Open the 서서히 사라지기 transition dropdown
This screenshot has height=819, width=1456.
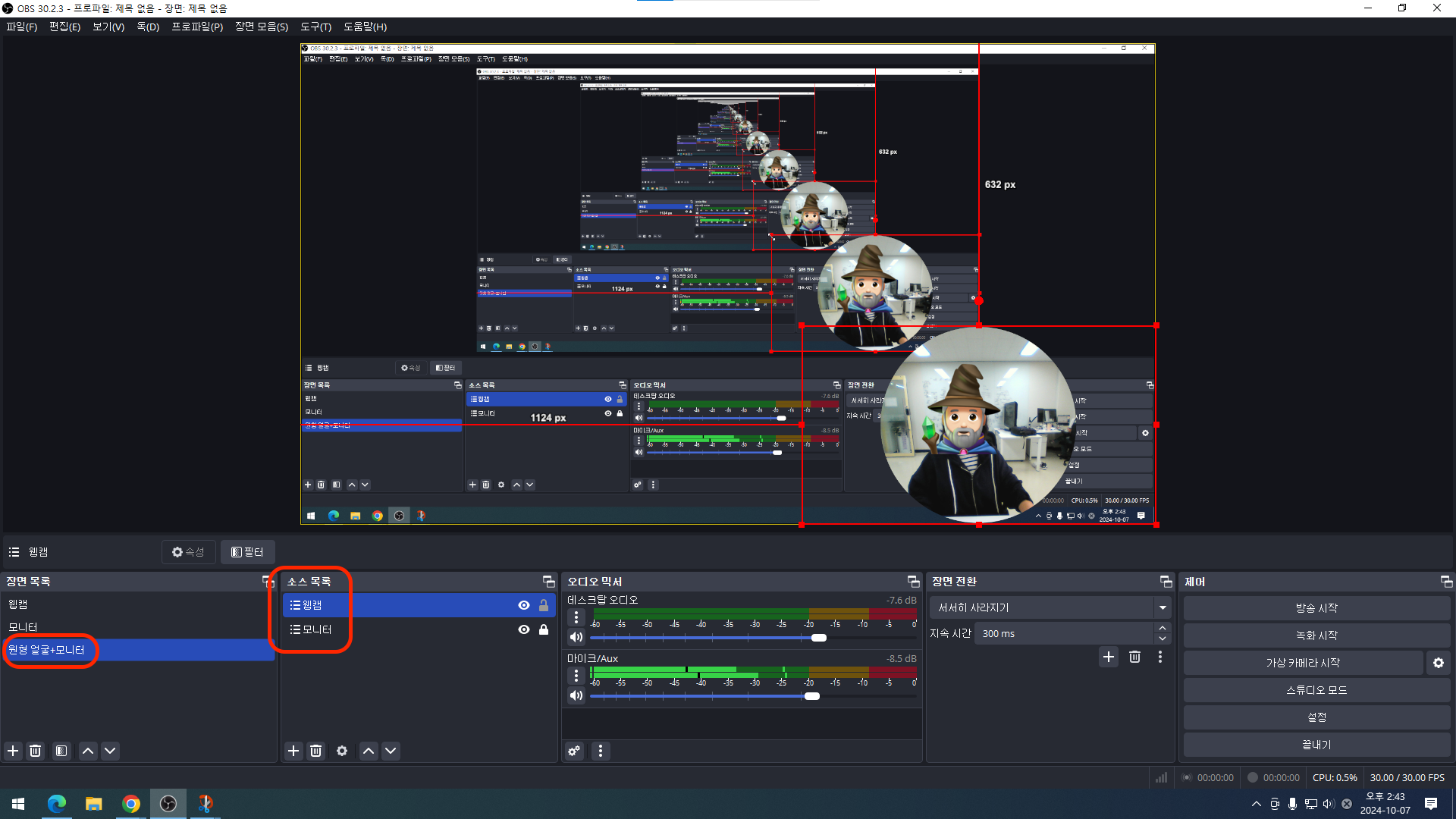tap(1163, 607)
